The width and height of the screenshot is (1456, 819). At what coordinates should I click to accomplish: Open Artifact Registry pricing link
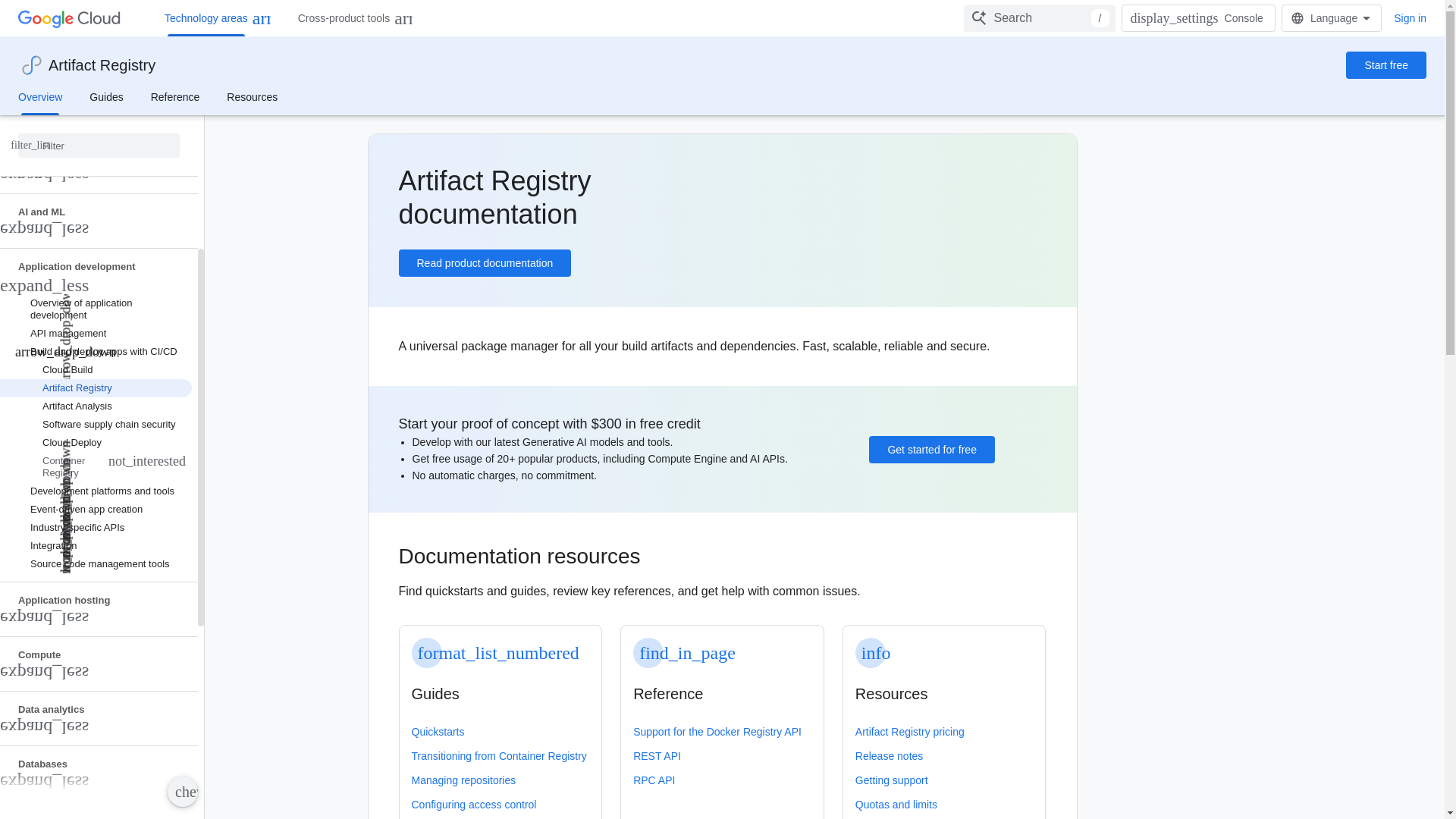tap(910, 732)
